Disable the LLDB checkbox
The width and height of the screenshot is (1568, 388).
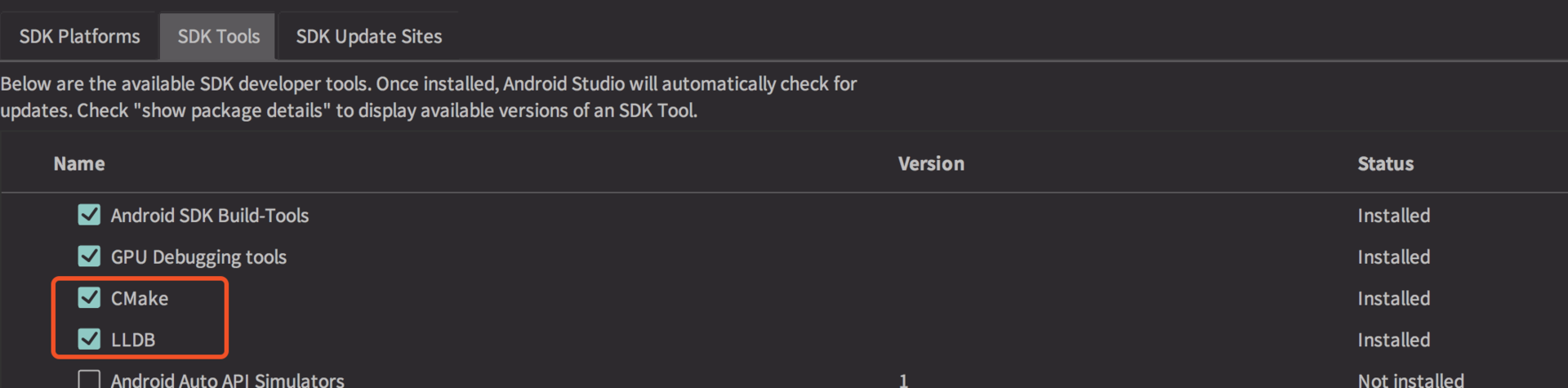(x=89, y=339)
